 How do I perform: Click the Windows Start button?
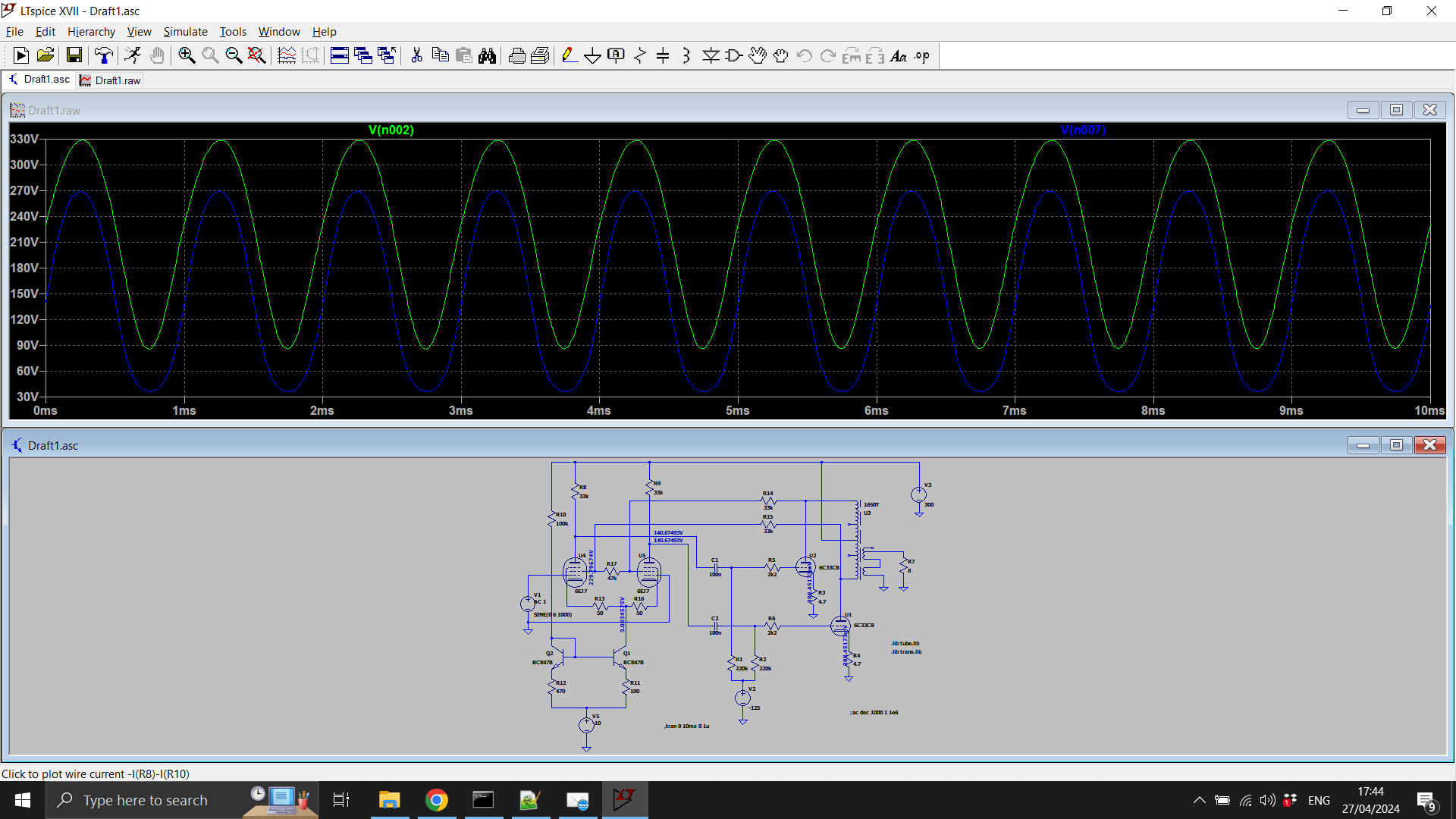(23, 800)
